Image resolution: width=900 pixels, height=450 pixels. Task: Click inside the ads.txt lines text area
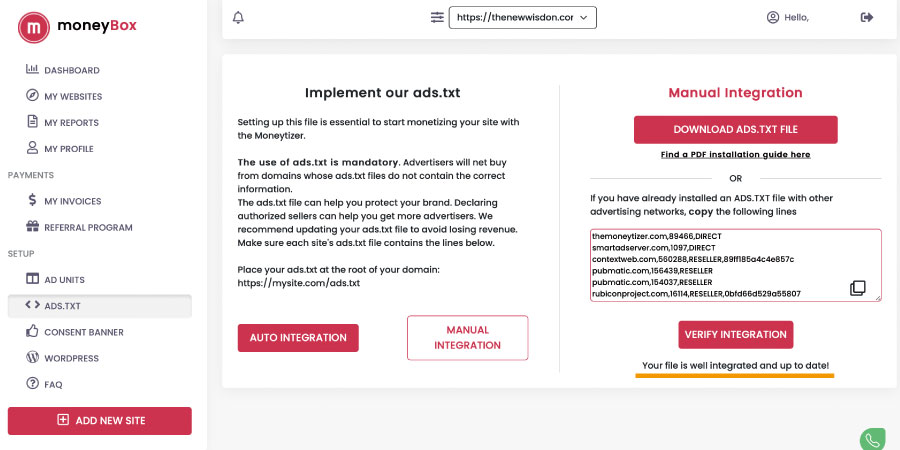click(717, 265)
